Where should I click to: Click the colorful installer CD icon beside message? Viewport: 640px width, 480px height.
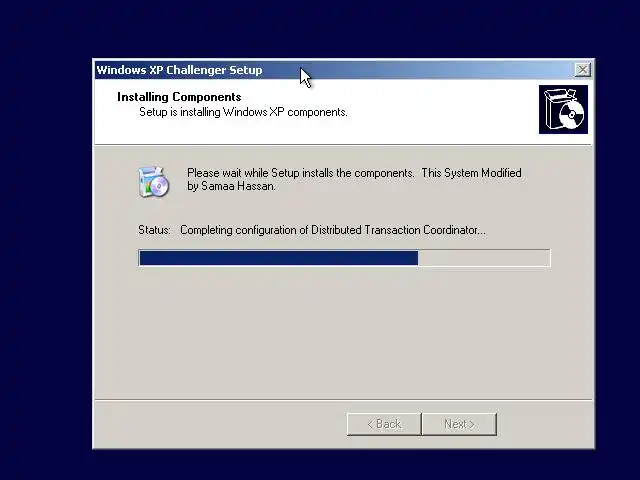tap(153, 182)
